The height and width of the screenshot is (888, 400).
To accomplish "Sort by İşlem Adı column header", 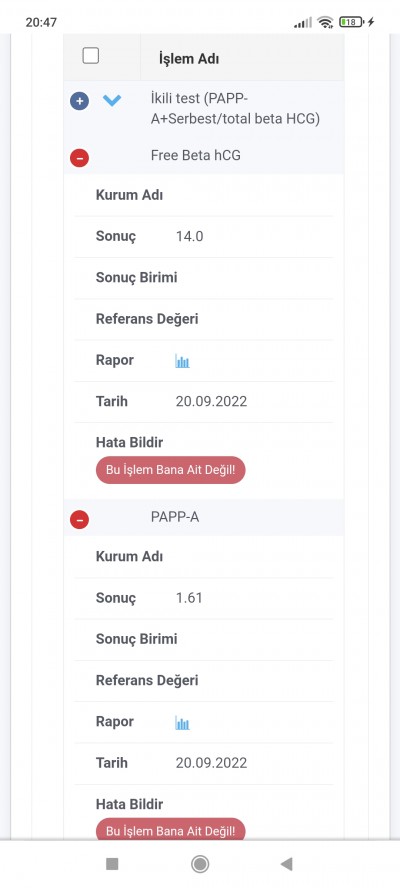I will click(189, 59).
